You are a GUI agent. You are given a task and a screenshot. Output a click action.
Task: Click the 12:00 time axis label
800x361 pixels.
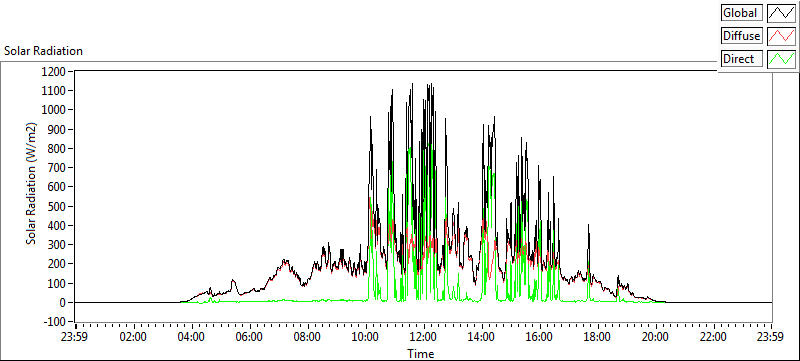424,337
